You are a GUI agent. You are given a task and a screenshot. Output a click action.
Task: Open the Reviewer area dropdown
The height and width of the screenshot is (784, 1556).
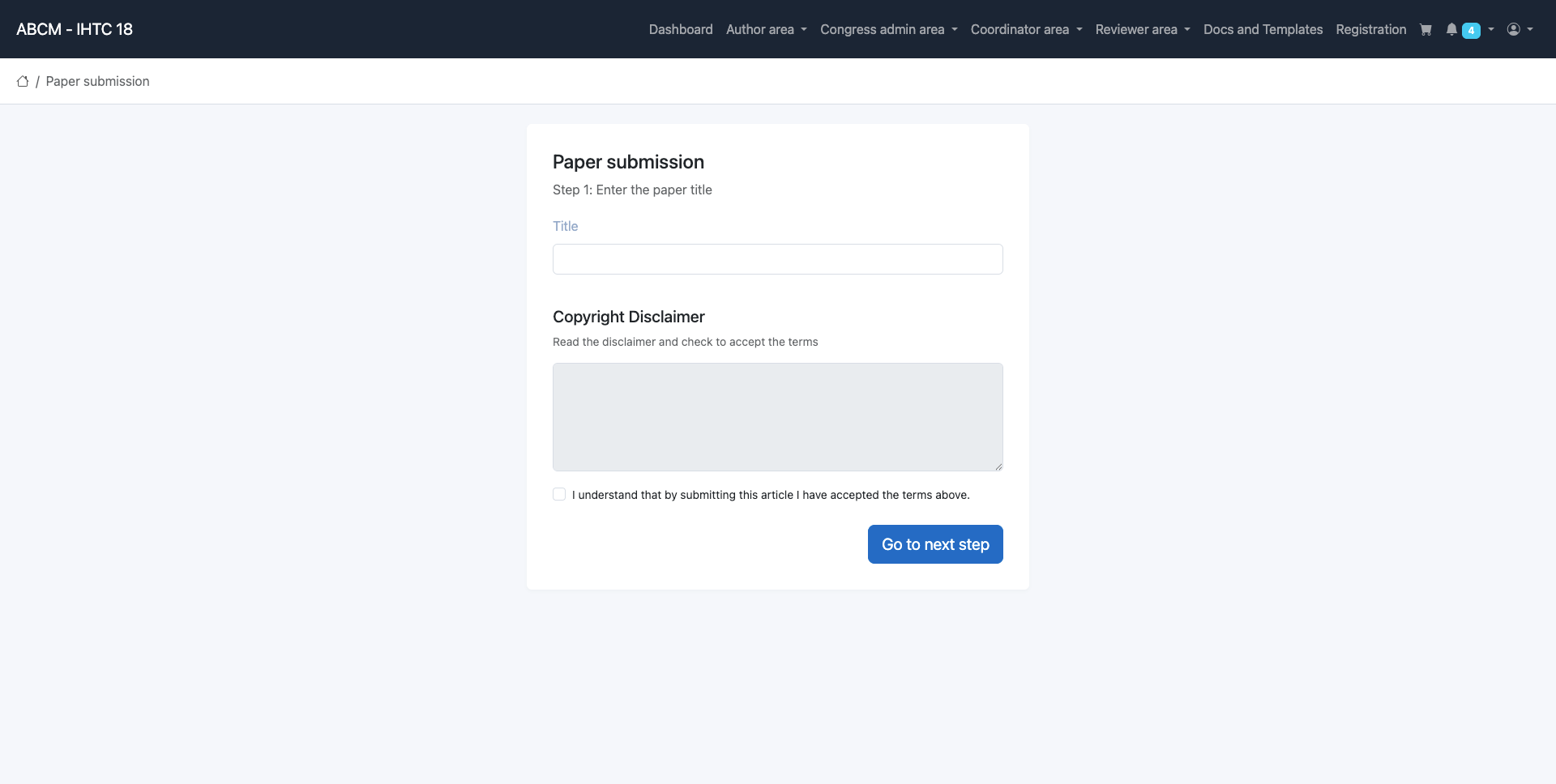coord(1142,29)
